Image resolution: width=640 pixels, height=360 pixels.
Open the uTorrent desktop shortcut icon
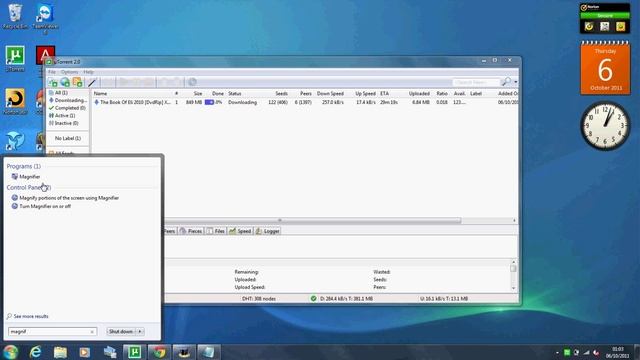click(x=15, y=58)
